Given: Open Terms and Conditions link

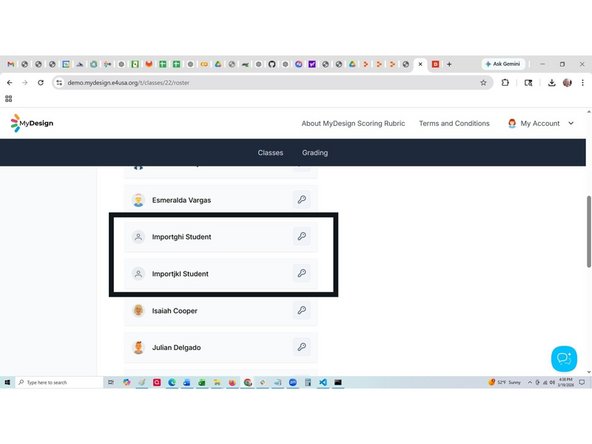Looking at the screenshot, I should 454,123.
